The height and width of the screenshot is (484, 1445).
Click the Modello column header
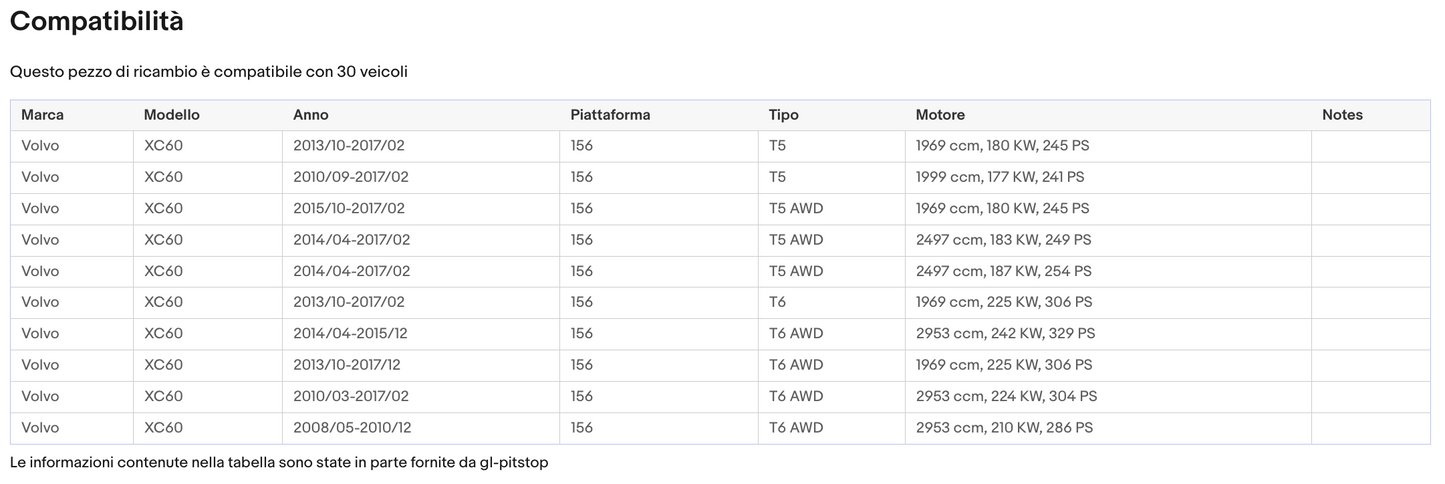pyautogui.click(x=171, y=115)
